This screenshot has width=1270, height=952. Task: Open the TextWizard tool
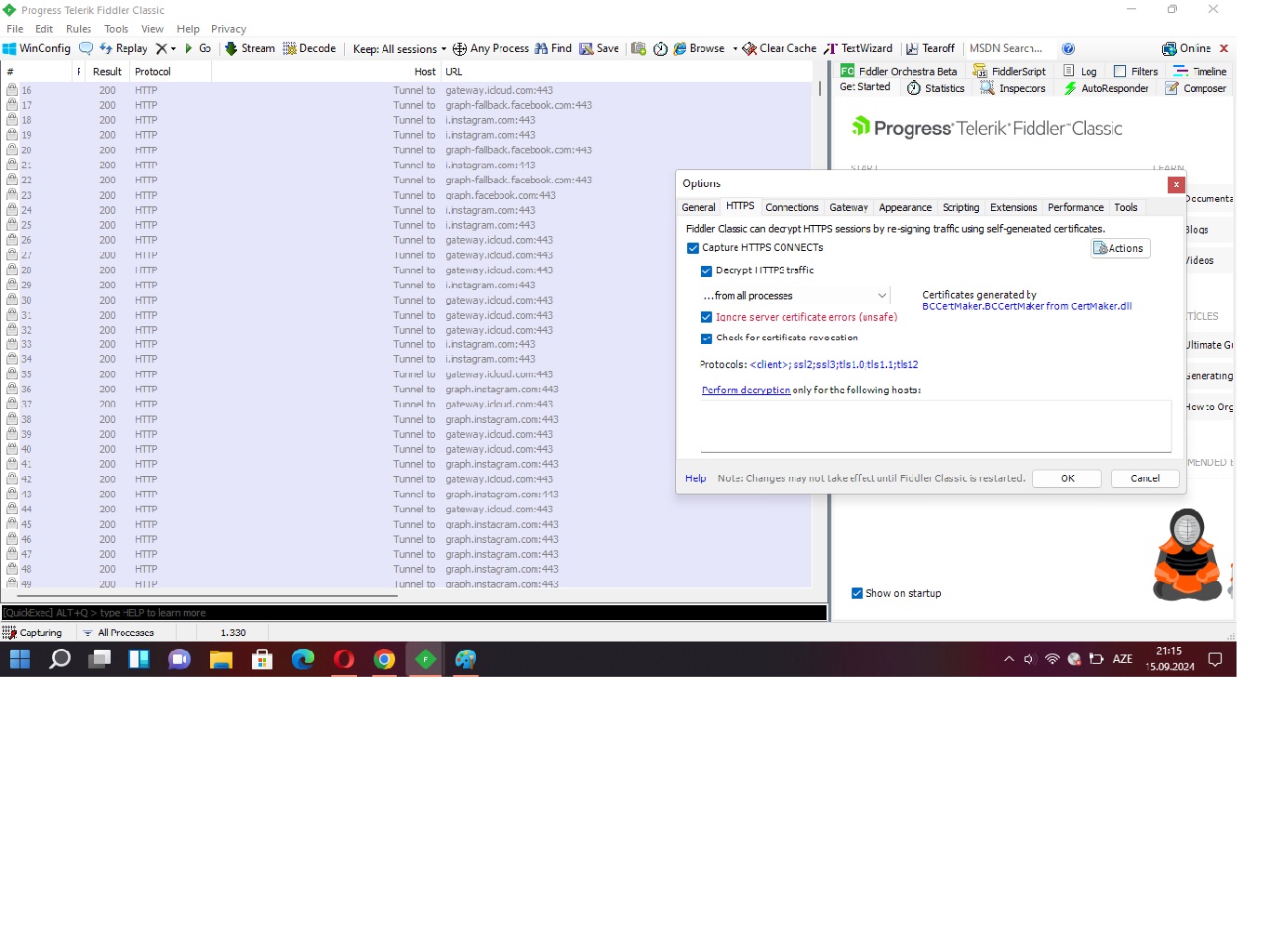click(831, 48)
